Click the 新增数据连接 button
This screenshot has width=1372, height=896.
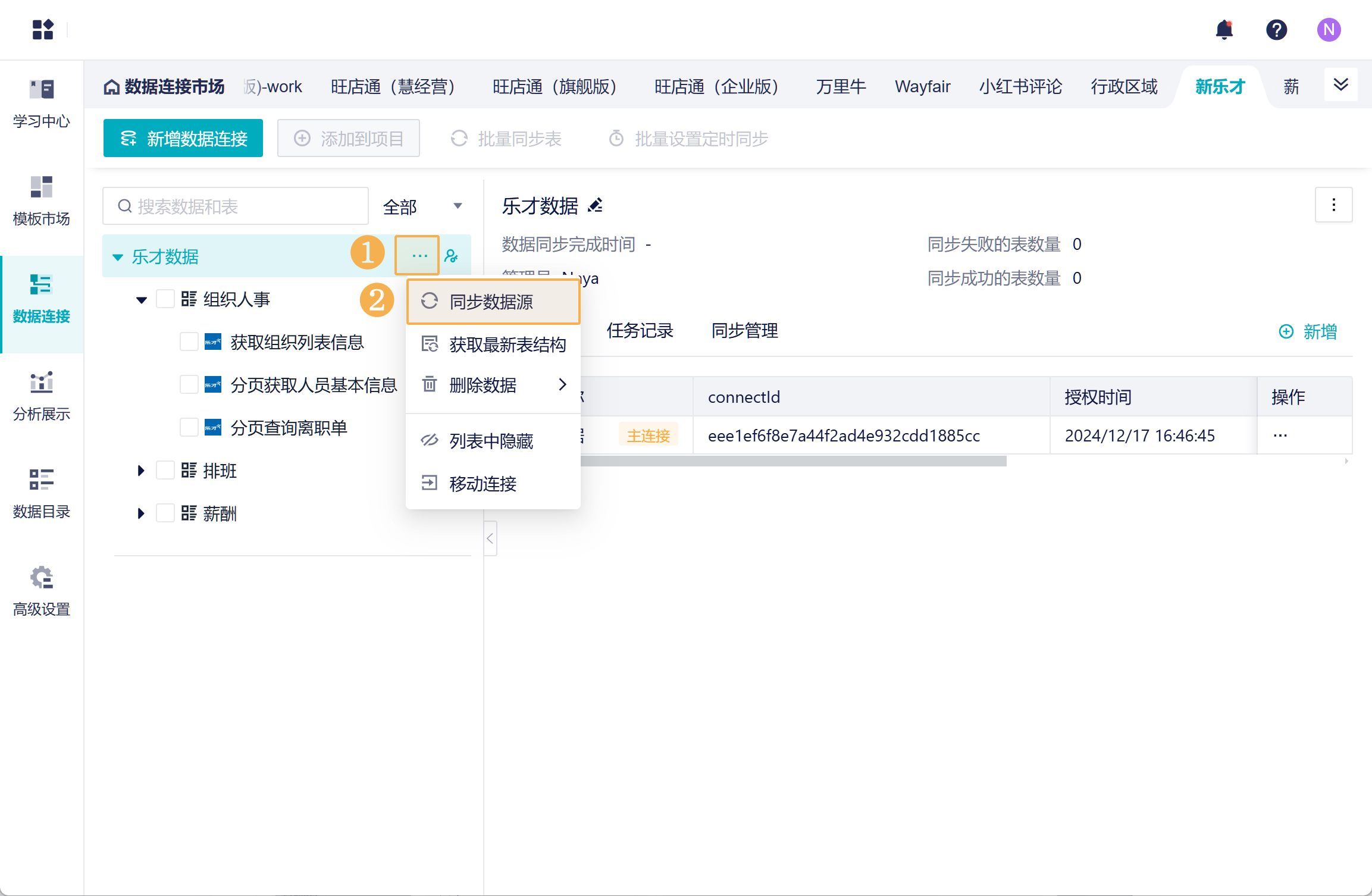tap(183, 139)
